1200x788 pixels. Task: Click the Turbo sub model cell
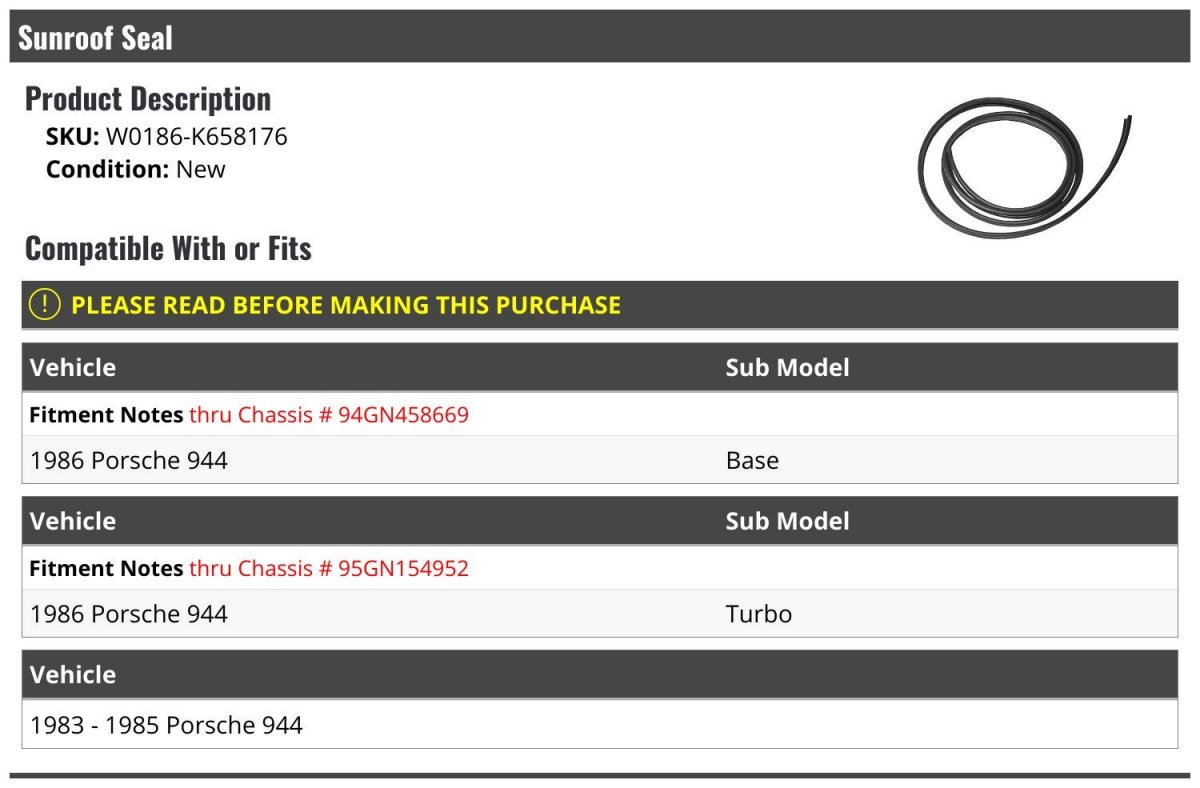[759, 613]
